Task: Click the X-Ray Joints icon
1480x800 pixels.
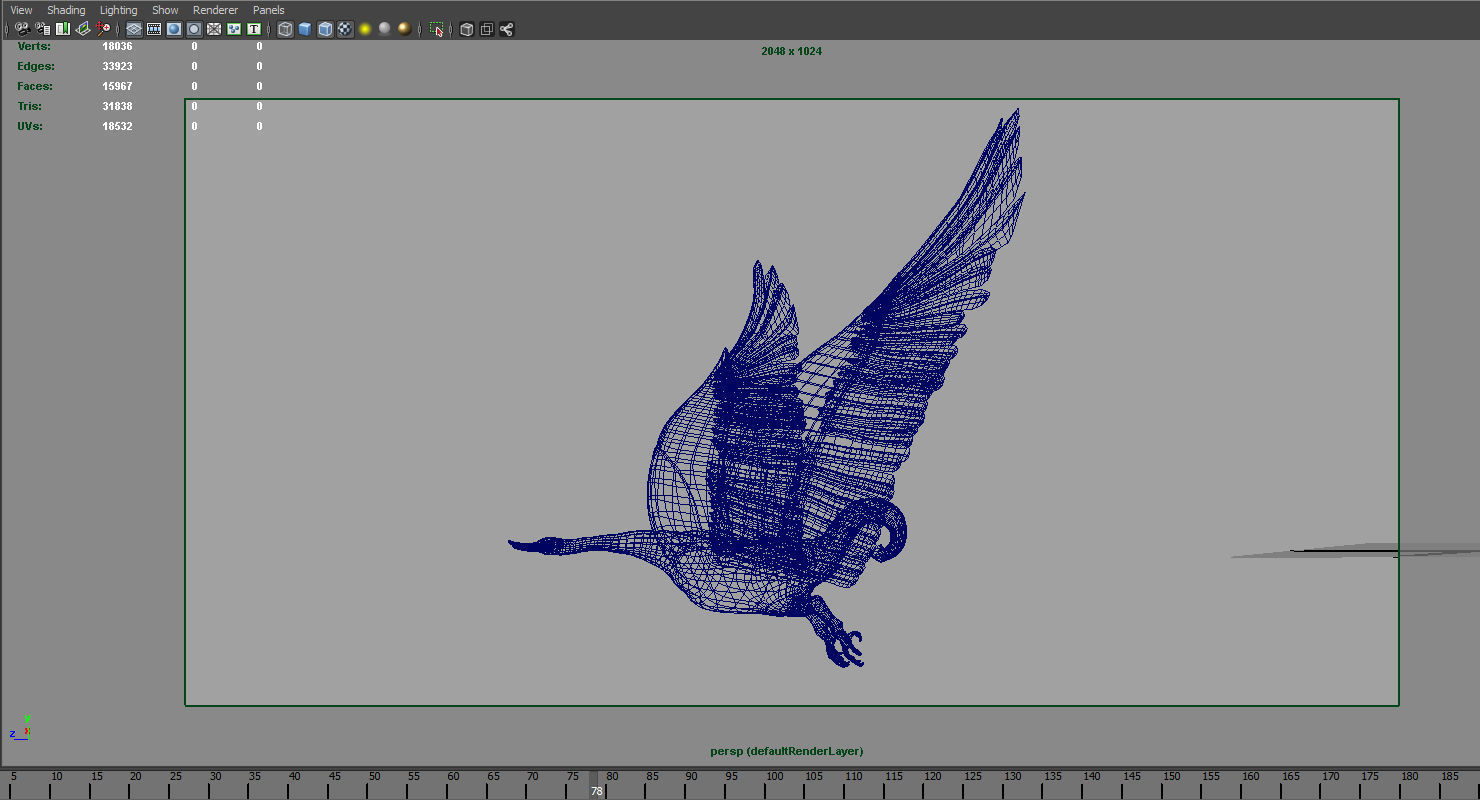Action: click(x=506, y=29)
